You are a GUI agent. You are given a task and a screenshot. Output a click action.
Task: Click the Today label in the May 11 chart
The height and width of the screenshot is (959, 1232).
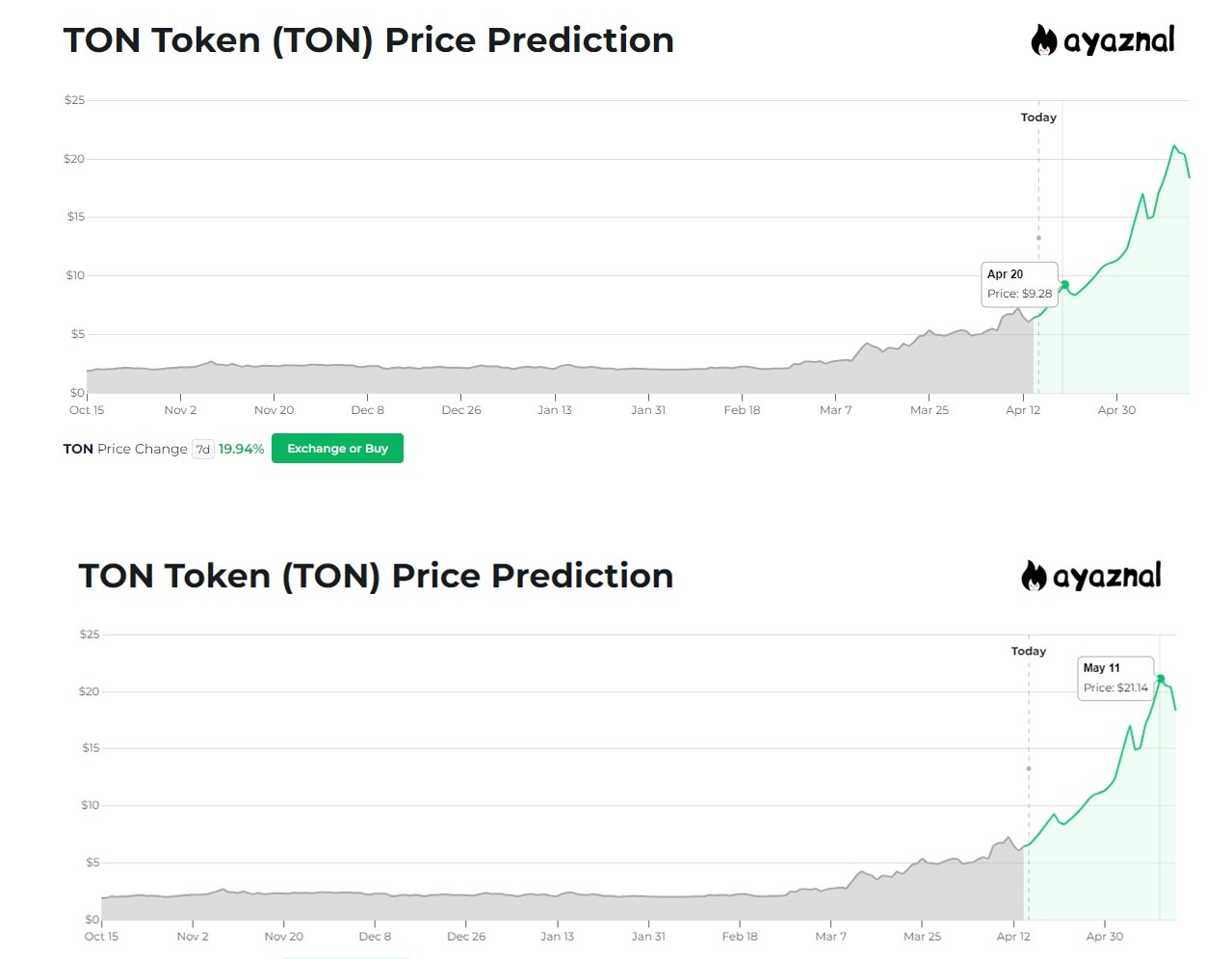[1028, 652]
